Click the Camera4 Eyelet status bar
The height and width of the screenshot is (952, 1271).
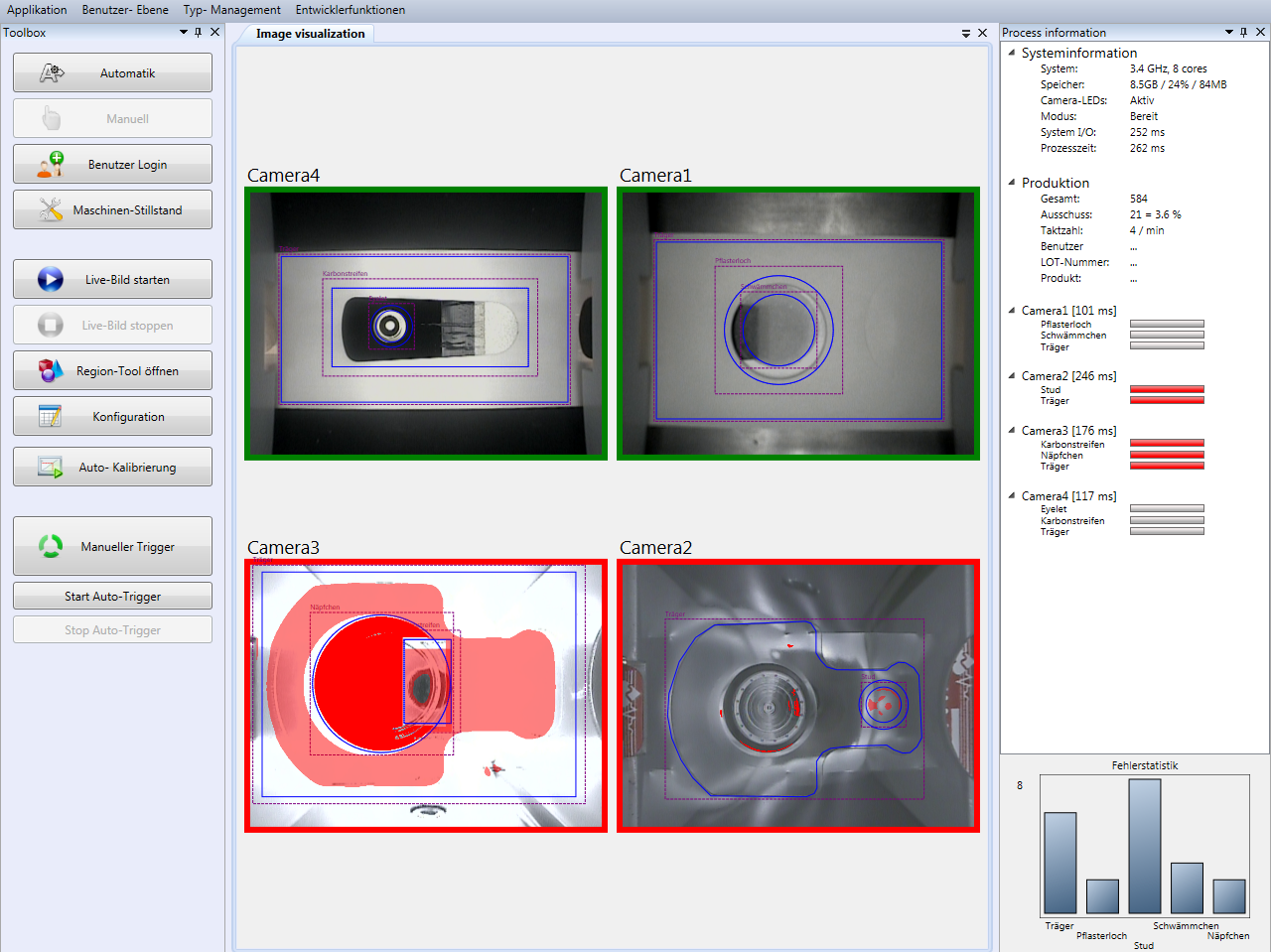(1167, 509)
